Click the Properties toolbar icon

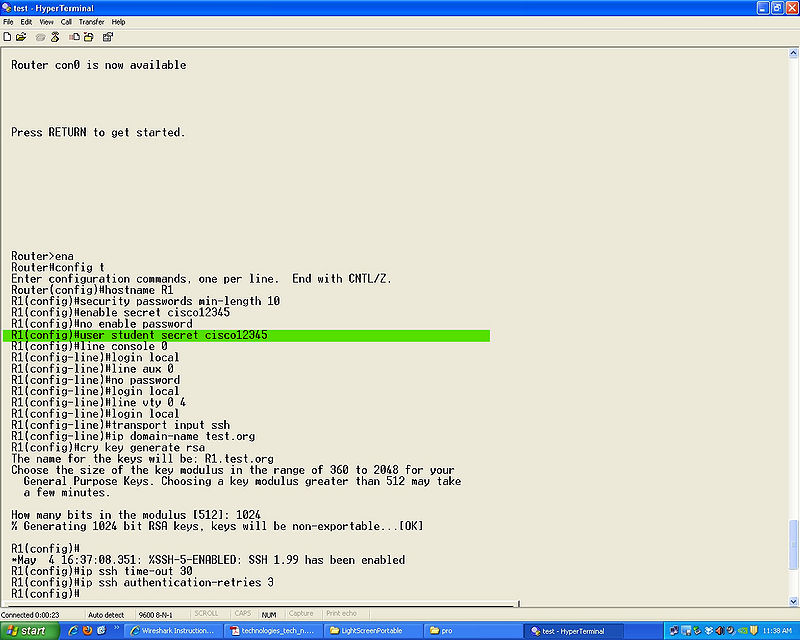108,37
